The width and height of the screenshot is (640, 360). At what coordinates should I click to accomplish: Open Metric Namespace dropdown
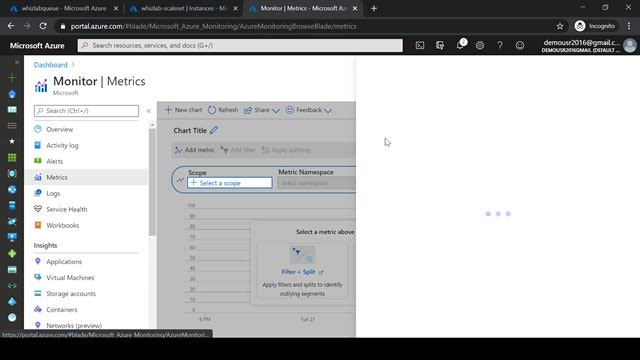[x=316, y=183]
